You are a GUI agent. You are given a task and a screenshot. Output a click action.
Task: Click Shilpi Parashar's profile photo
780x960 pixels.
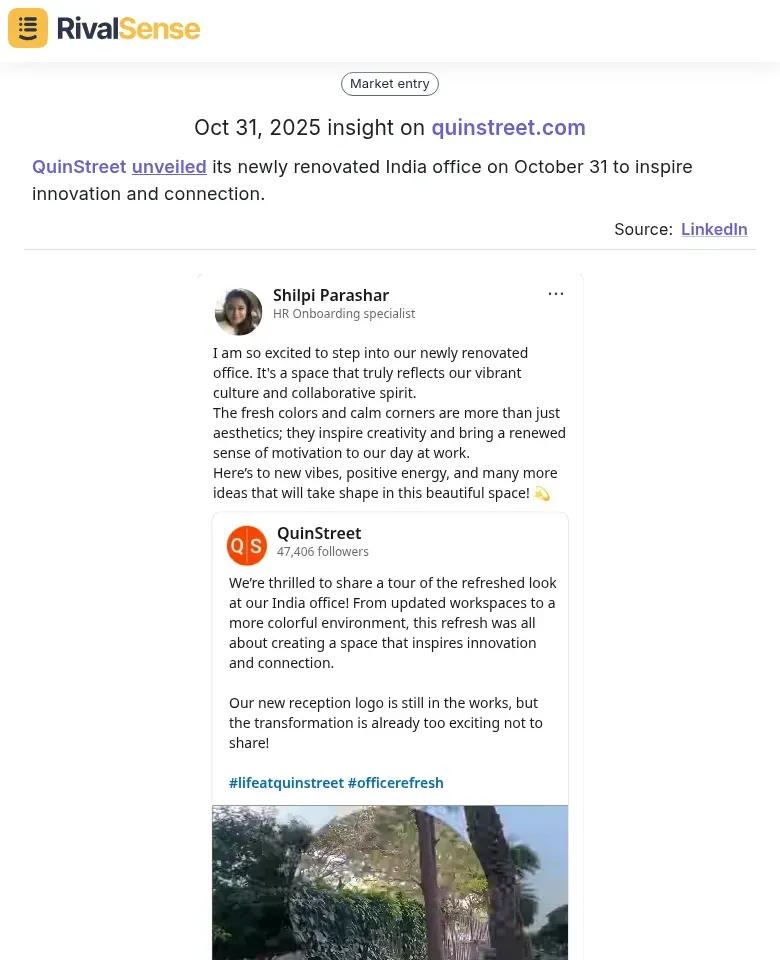click(238, 312)
